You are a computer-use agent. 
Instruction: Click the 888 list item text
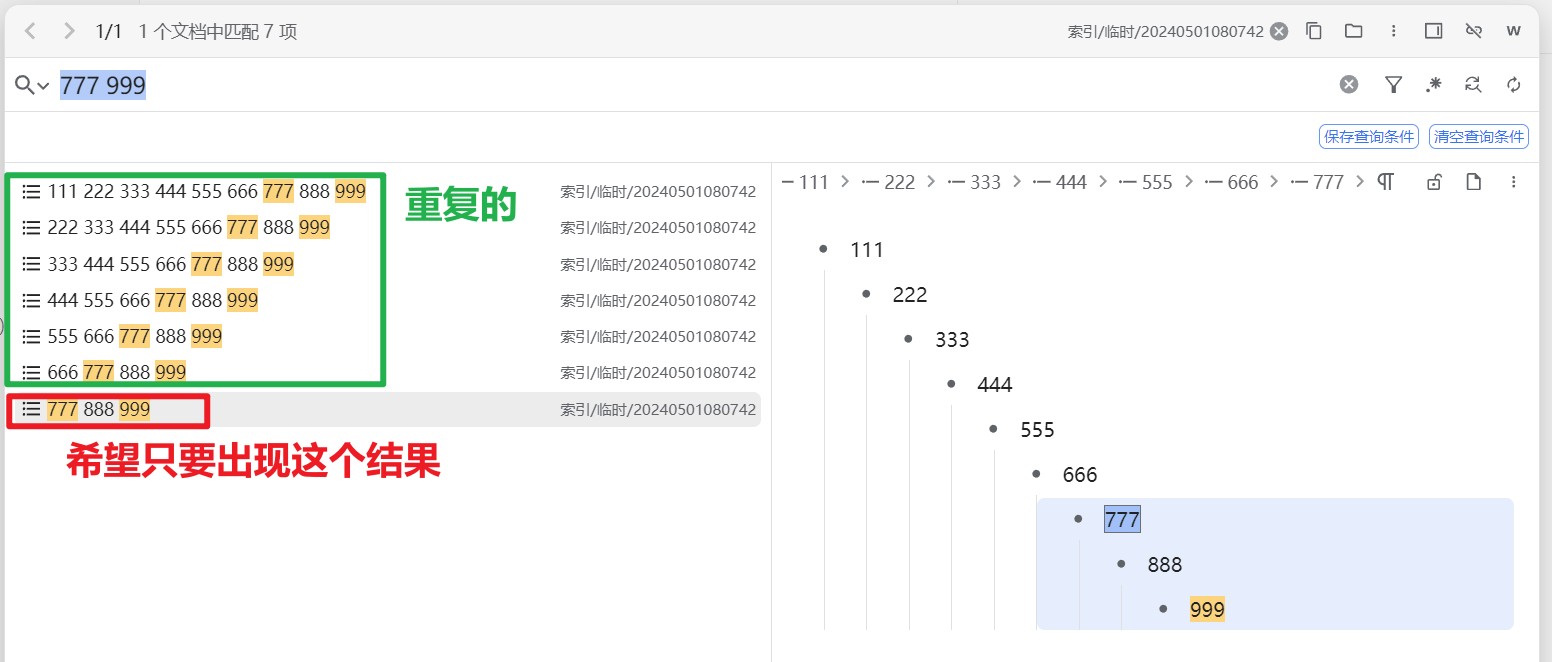(x=1165, y=565)
